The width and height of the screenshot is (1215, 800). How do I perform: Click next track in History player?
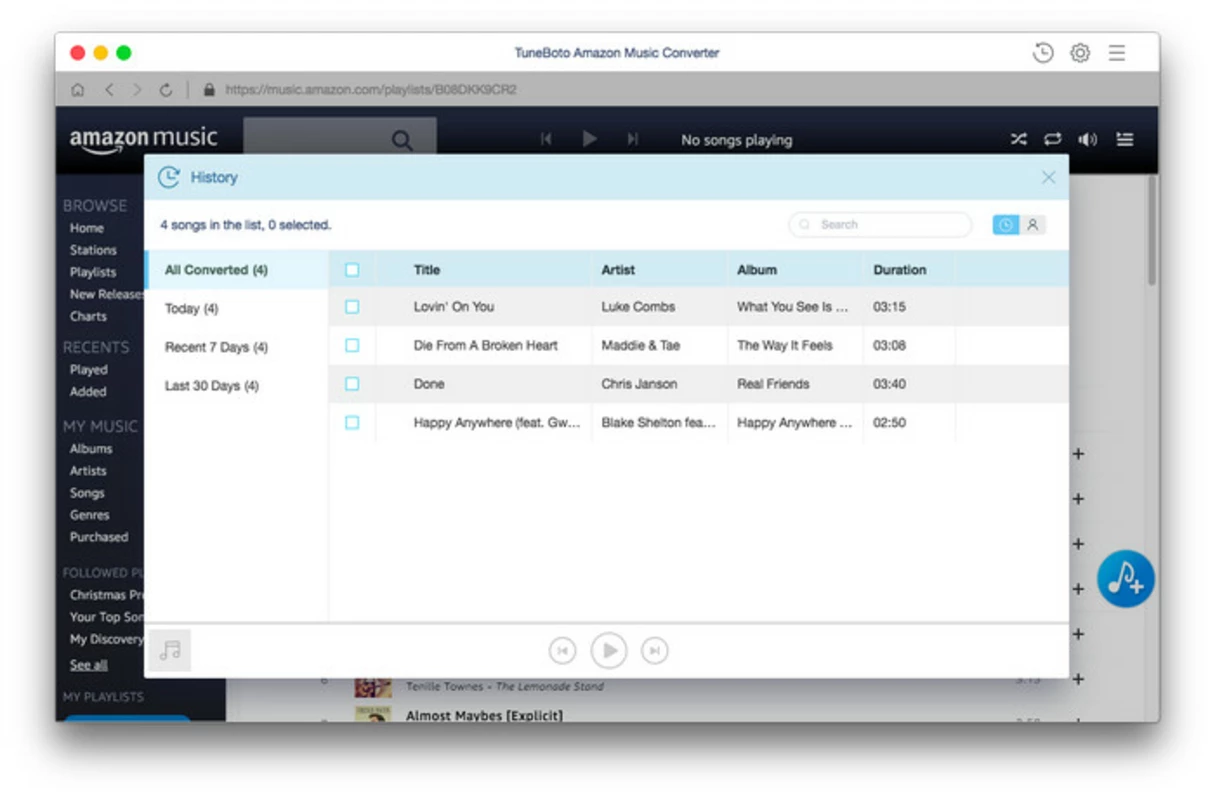pos(655,651)
